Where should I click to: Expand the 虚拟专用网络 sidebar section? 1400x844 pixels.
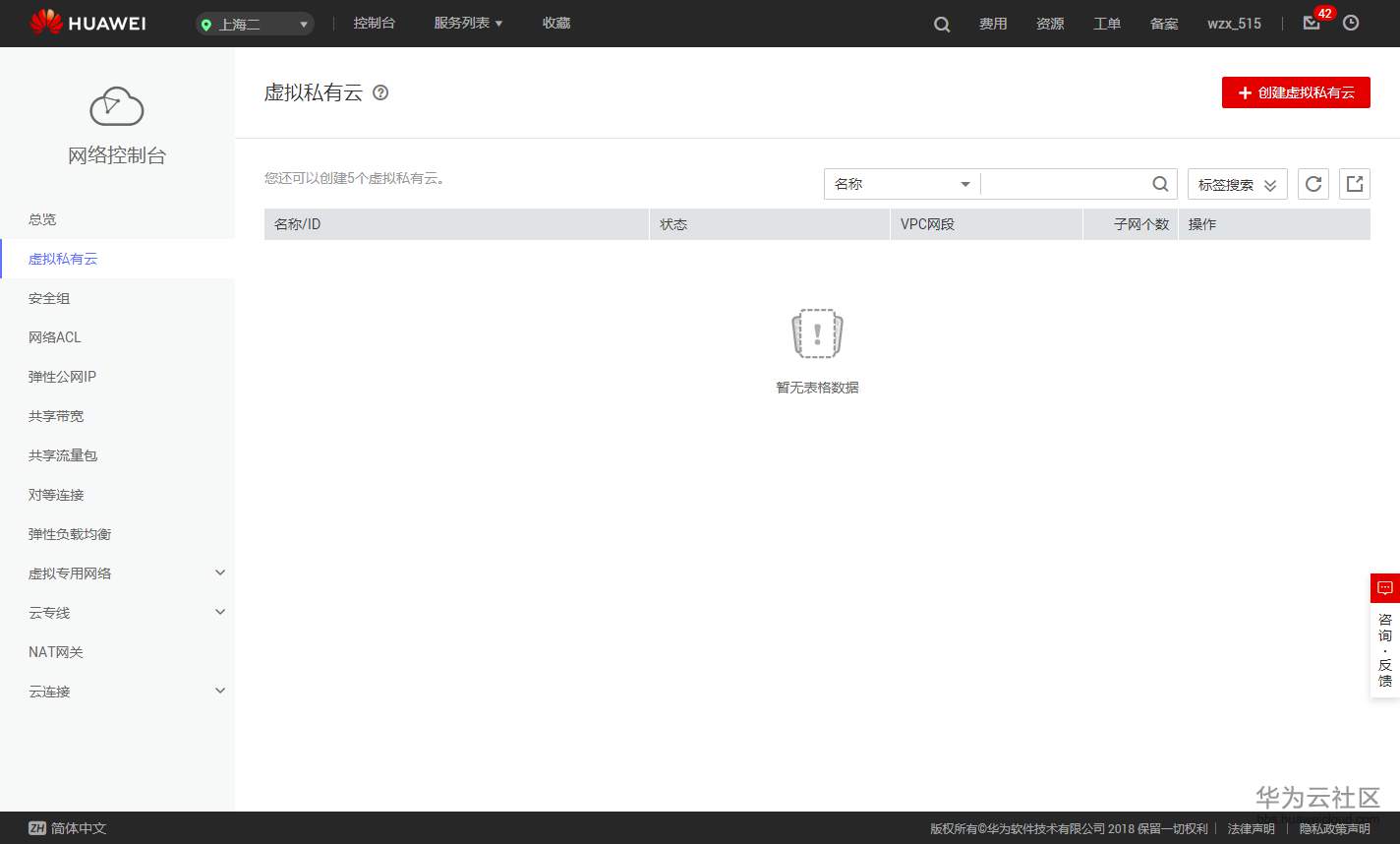(117, 573)
